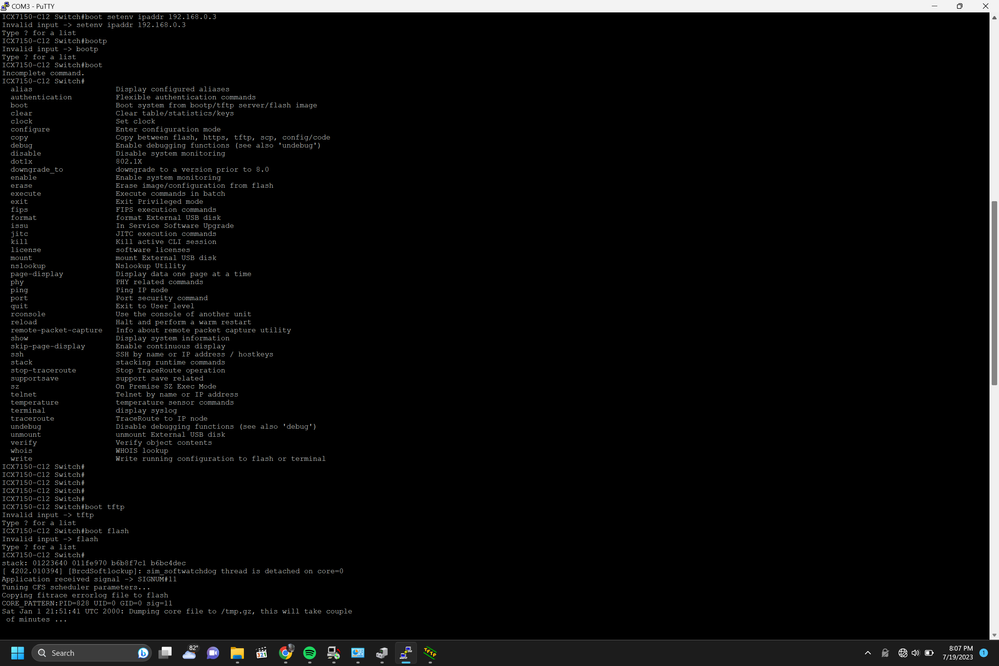Click the terminal vertical scrollbar thumb

click(994, 290)
